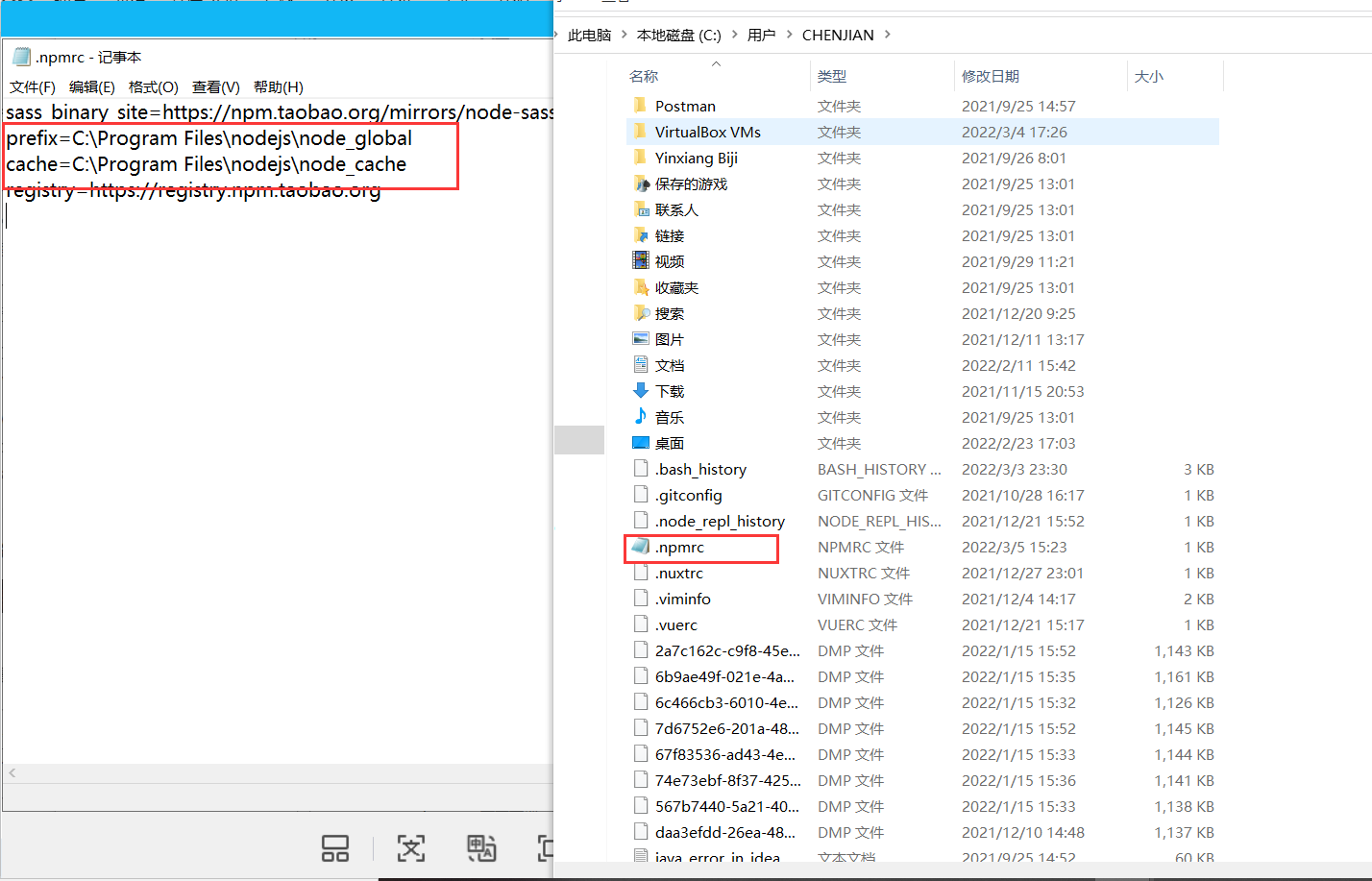1372x881 pixels.
Task: Open the 文件(F) menu in Notepad
Action: [32, 86]
